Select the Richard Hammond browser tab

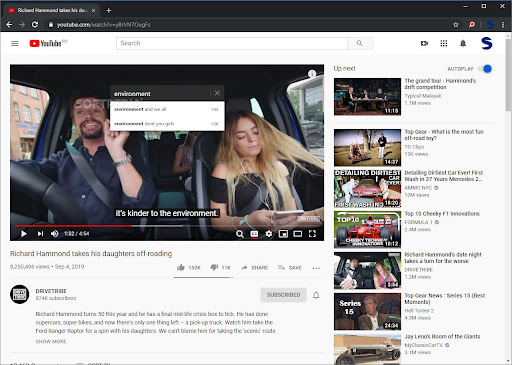[52, 10]
